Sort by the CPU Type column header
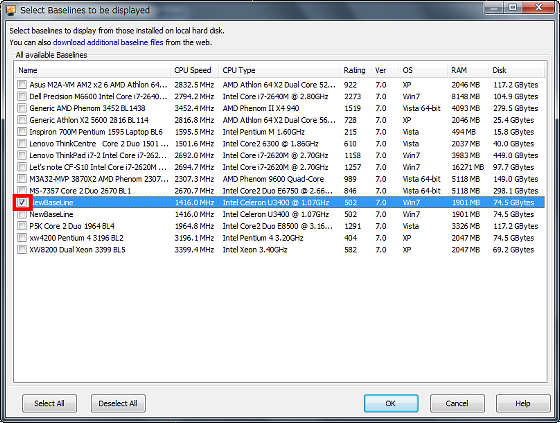Image resolution: width=560 pixels, height=423 pixels. (279, 70)
